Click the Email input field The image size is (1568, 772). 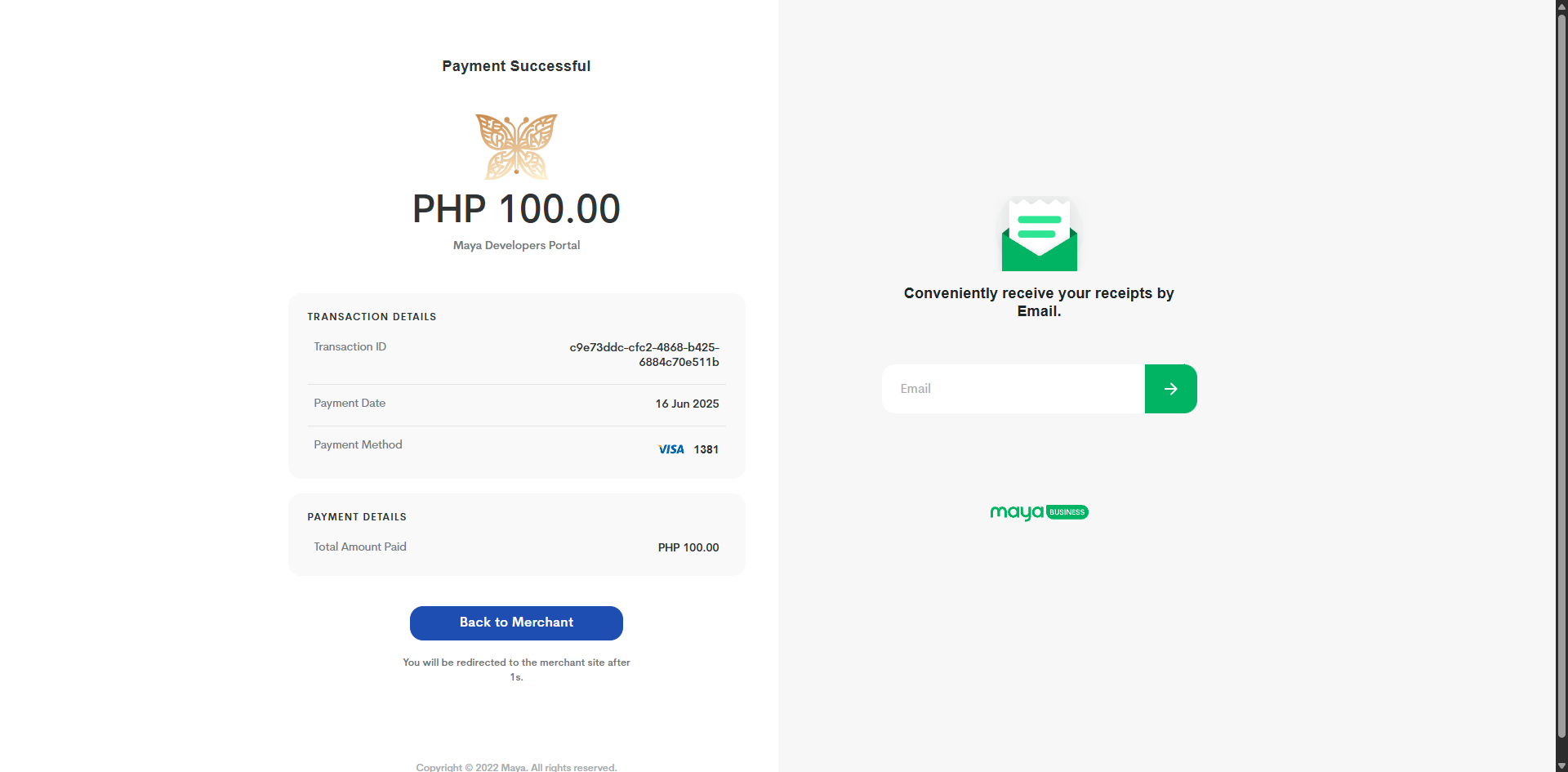click(x=1013, y=389)
